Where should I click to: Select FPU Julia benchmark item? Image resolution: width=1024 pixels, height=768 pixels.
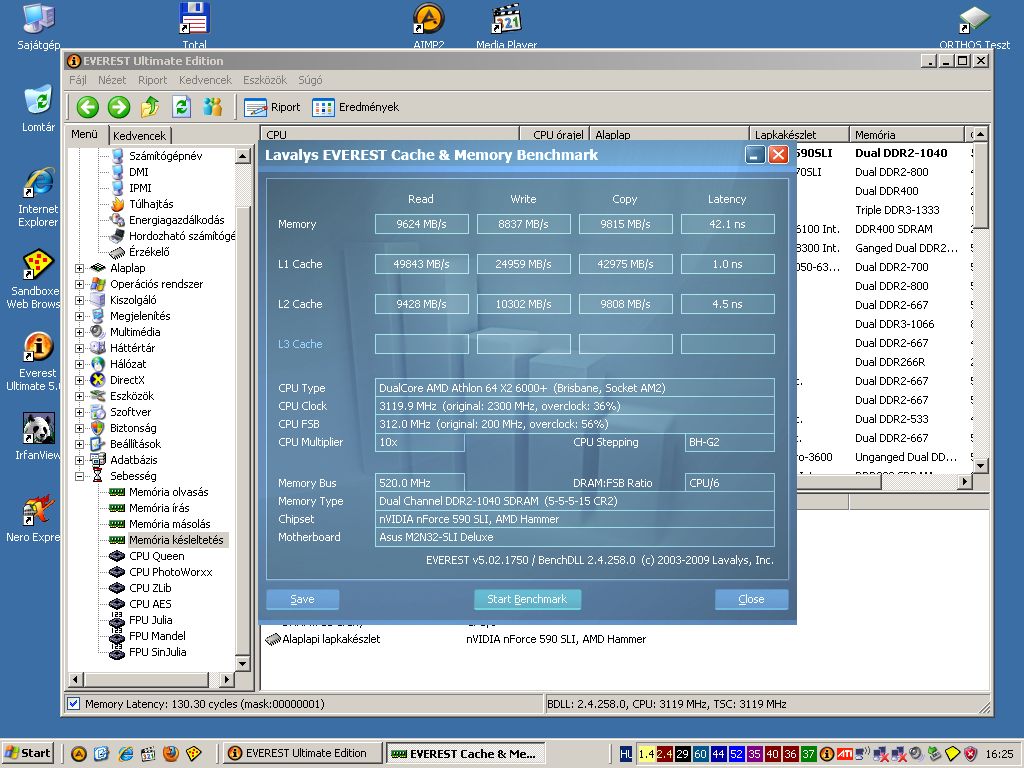pyautogui.click(x=151, y=620)
